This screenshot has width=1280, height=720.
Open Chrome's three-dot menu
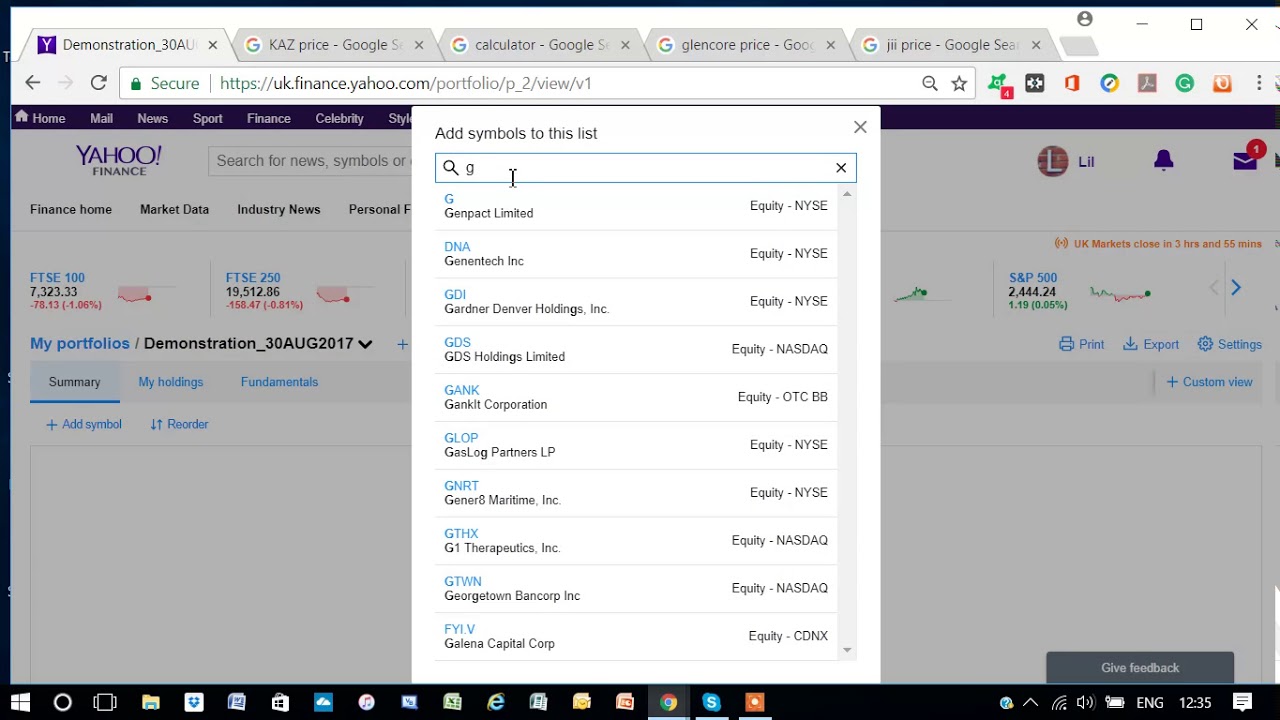(x=1258, y=83)
